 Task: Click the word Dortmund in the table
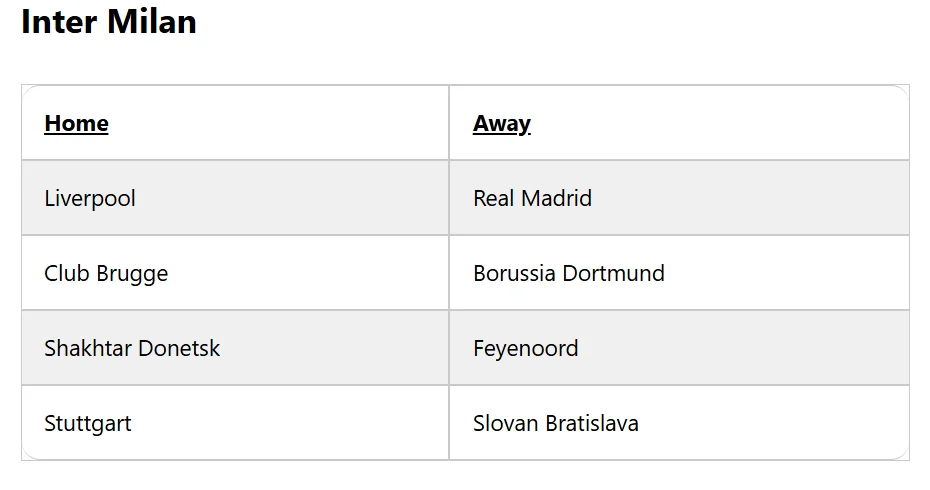point(614,273)
